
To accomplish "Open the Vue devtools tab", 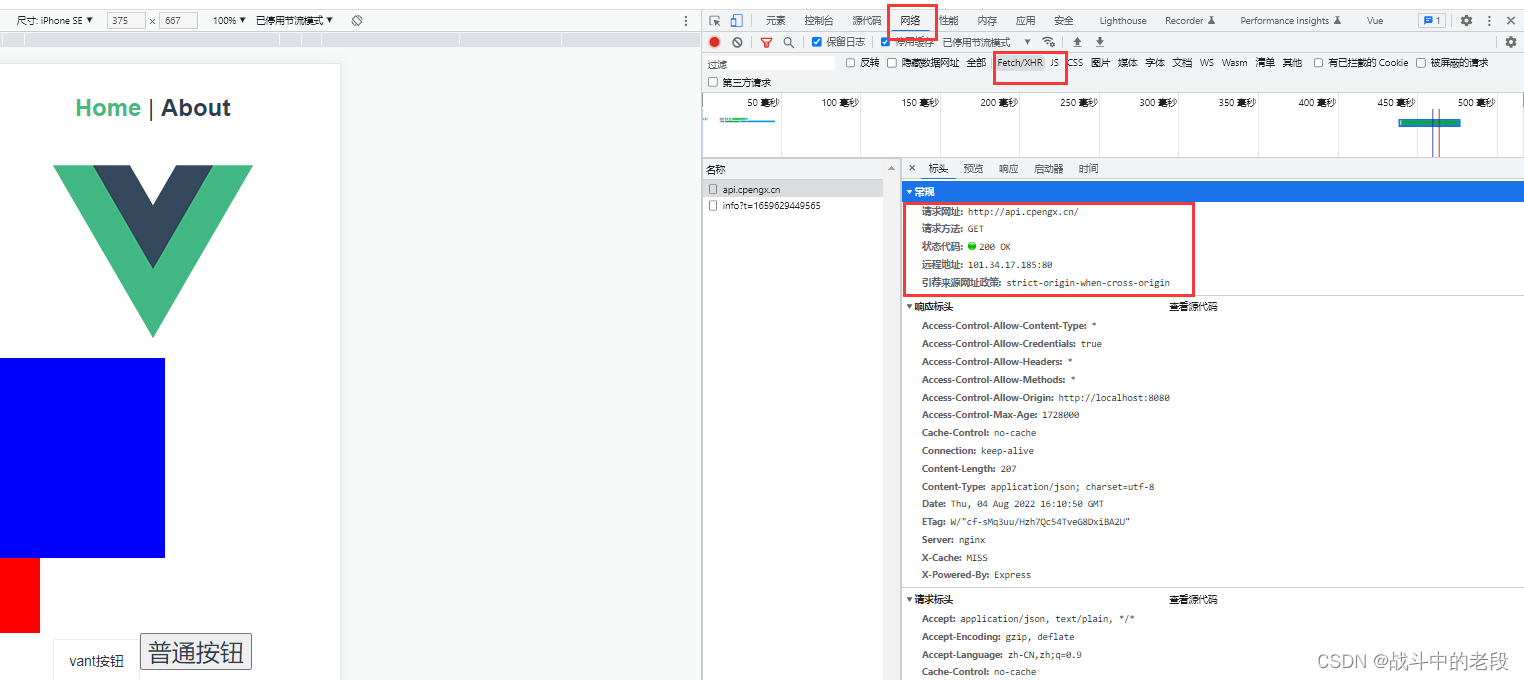I will click(x=1375, y=20).
